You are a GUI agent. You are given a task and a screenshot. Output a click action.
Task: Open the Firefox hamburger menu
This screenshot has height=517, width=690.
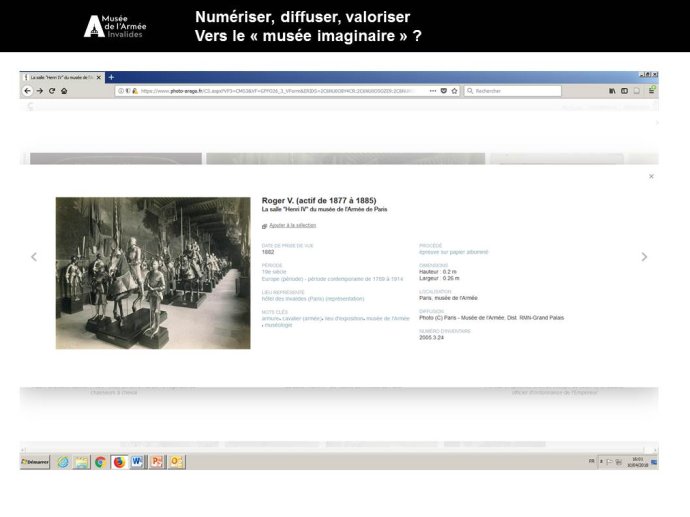pyautogui.click(x=652, y=90)
